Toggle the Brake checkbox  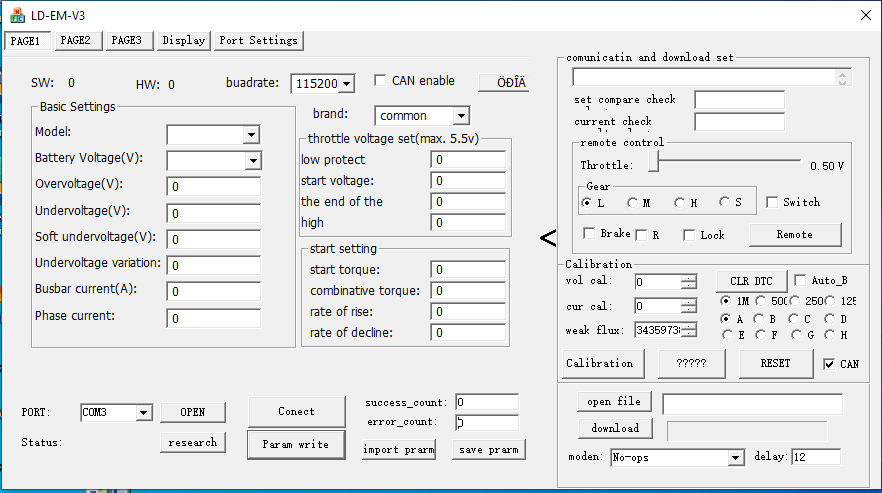(x=590, y=234)
